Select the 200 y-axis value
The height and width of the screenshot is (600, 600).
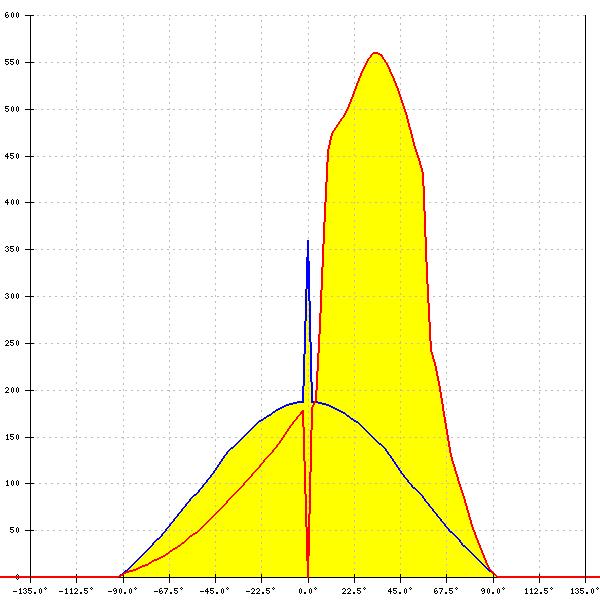point(12,390)
